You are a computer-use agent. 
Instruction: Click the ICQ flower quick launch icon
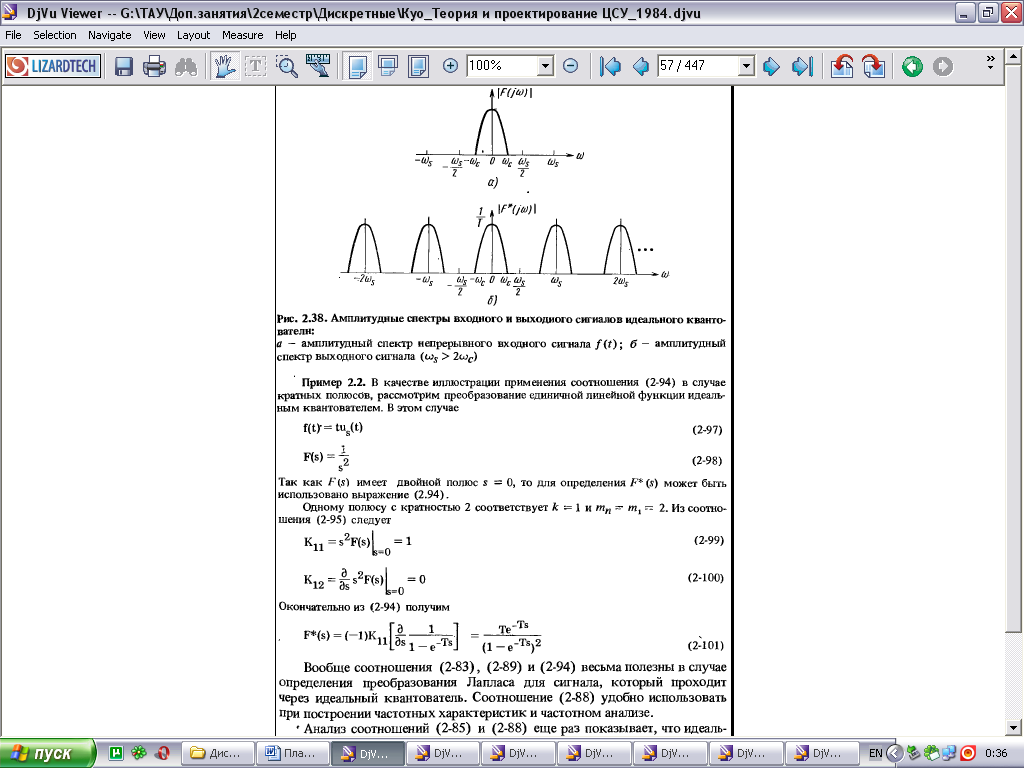pos(138,753)
